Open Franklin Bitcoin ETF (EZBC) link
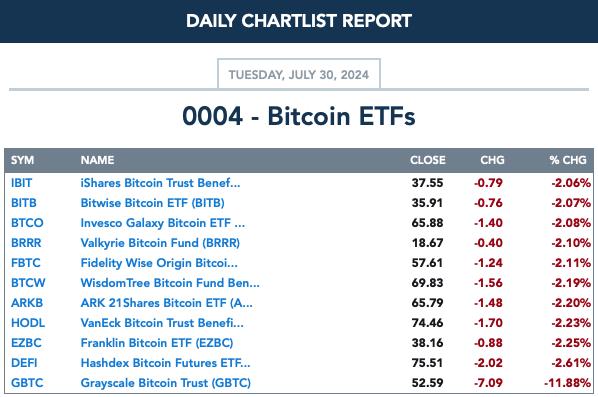The height and width of the screenshot is (397, 598). tap(156, 342)
